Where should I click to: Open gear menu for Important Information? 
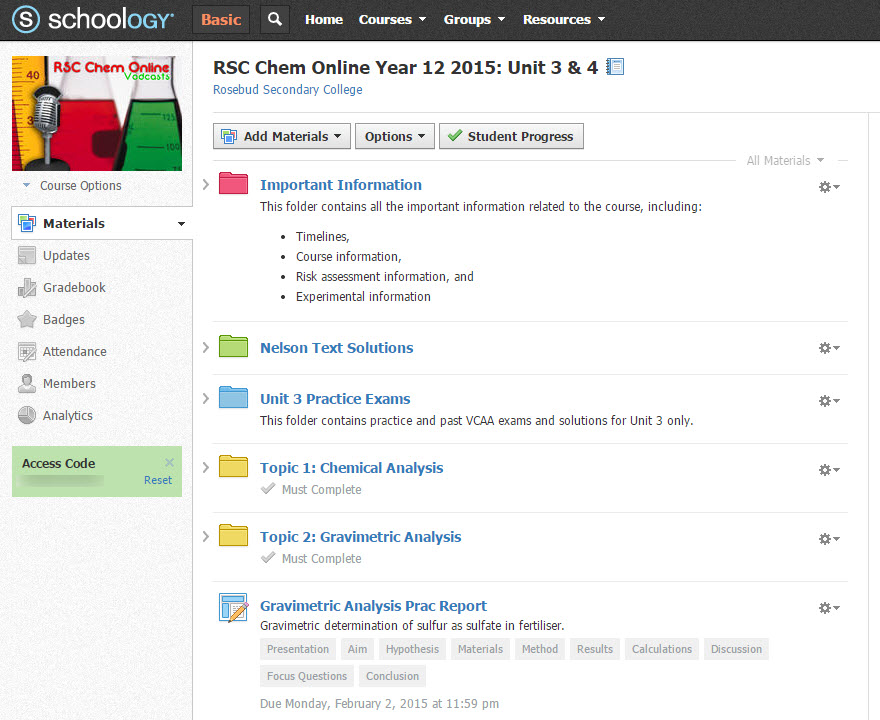pyautogui.click(x=829, y=187)
